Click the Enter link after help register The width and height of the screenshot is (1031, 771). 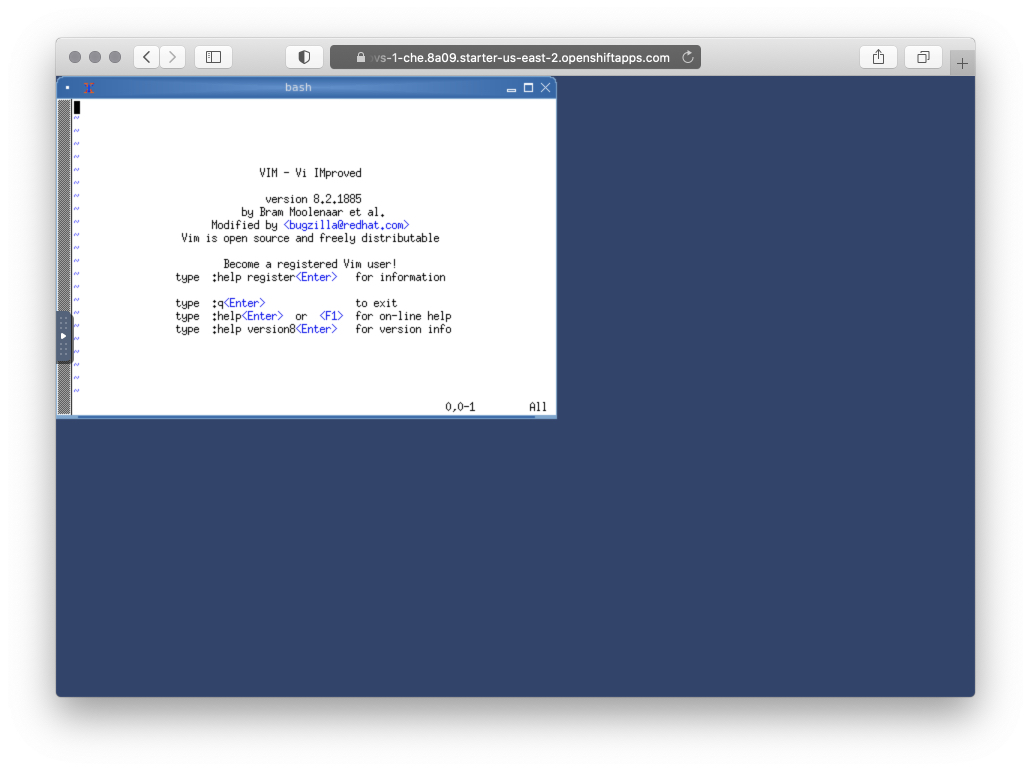(317, 277)
